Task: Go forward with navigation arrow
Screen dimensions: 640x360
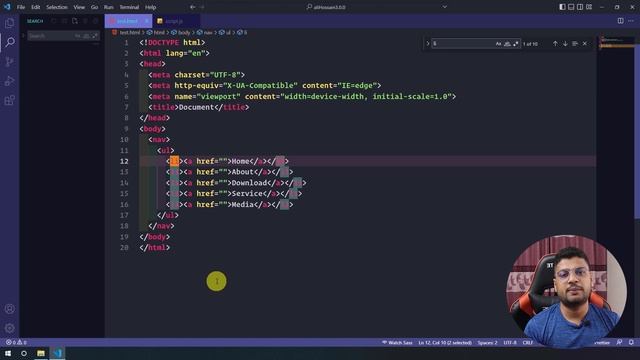Action: click(202, 7)
